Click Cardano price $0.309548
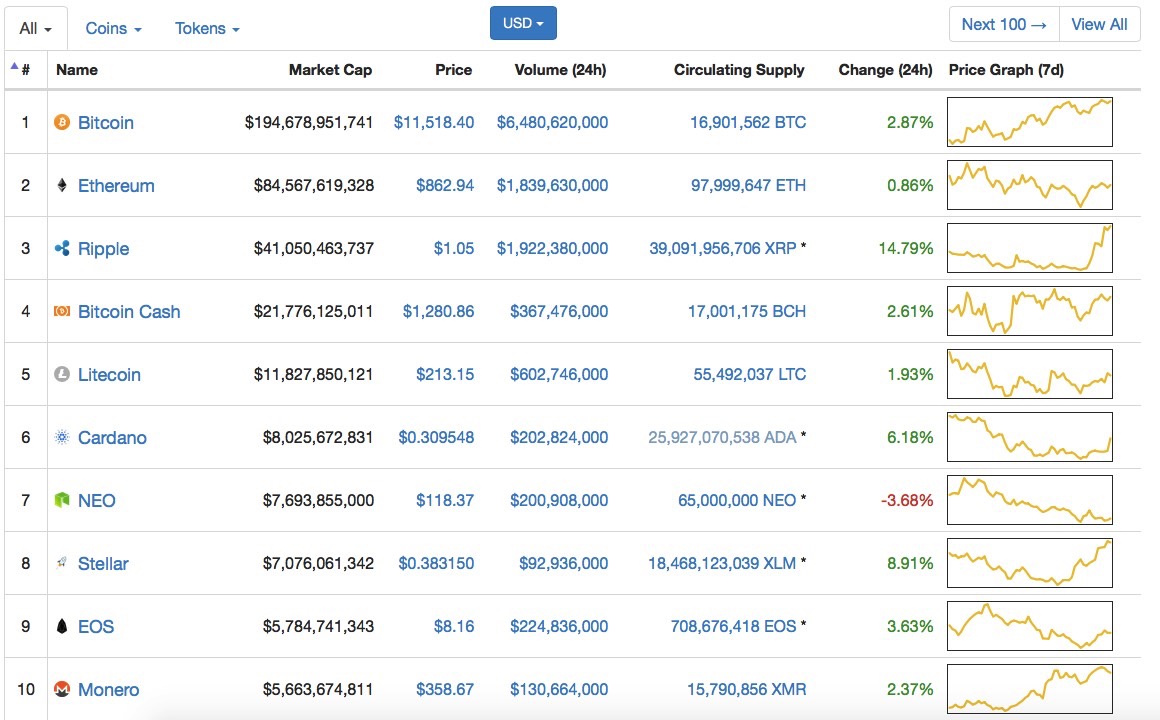1160x720 pixels. click(x=436, y=437)
